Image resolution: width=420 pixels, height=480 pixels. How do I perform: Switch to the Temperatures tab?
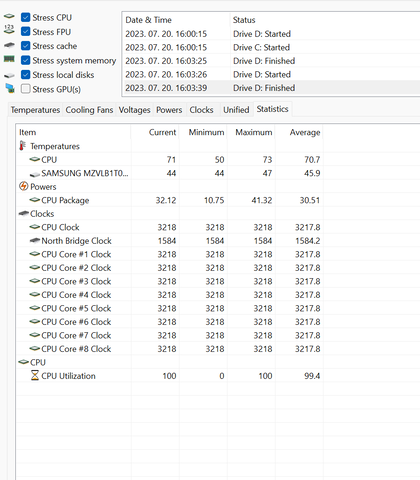[x=35, y=110]
